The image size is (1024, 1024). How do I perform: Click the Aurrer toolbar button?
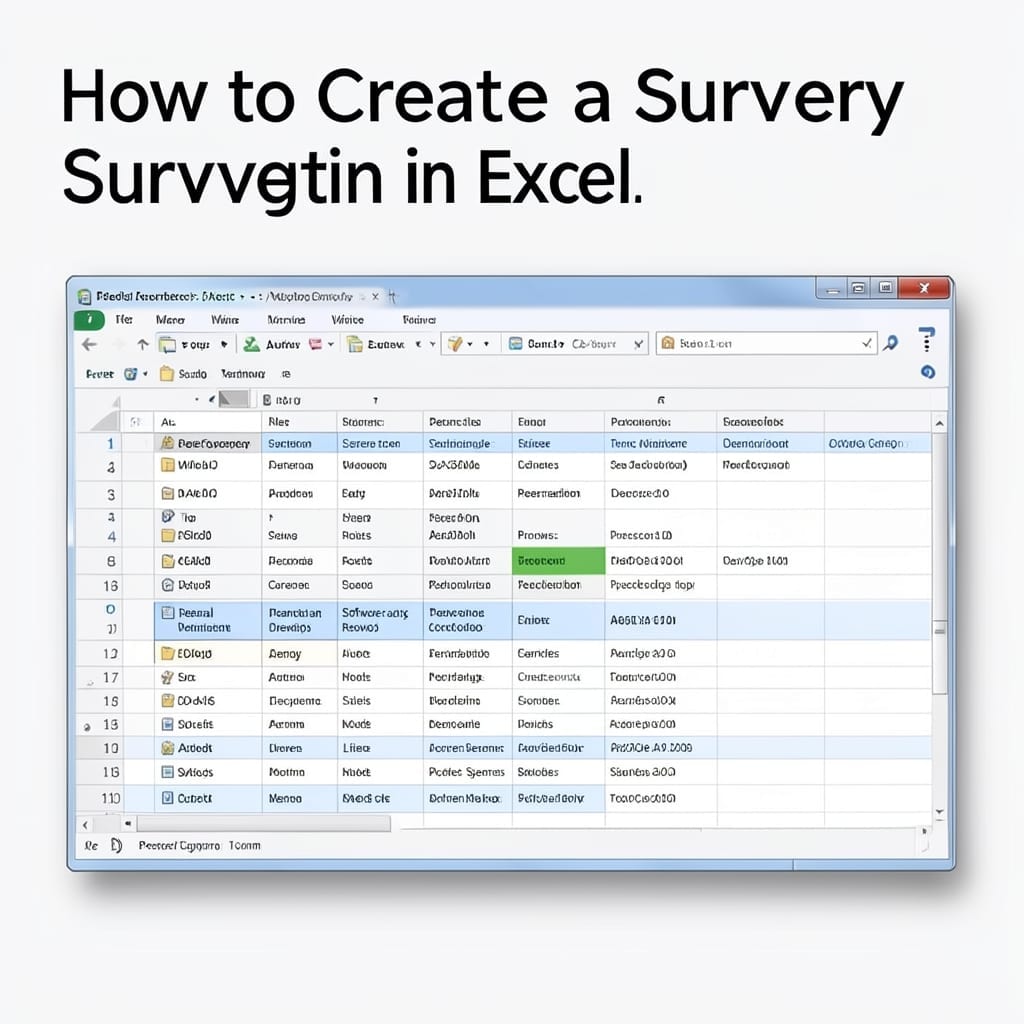(x=272, y=344)
